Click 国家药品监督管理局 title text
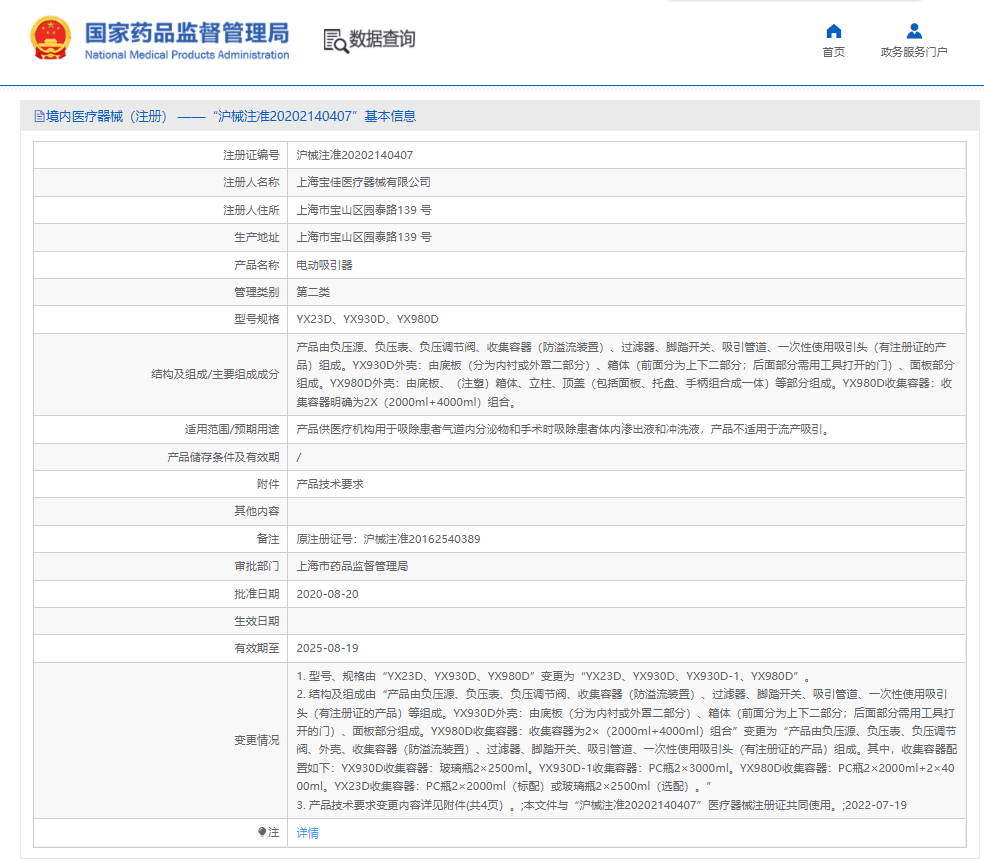Image resolution: width=984 pixels, height=864 pixels. point(187,33)
